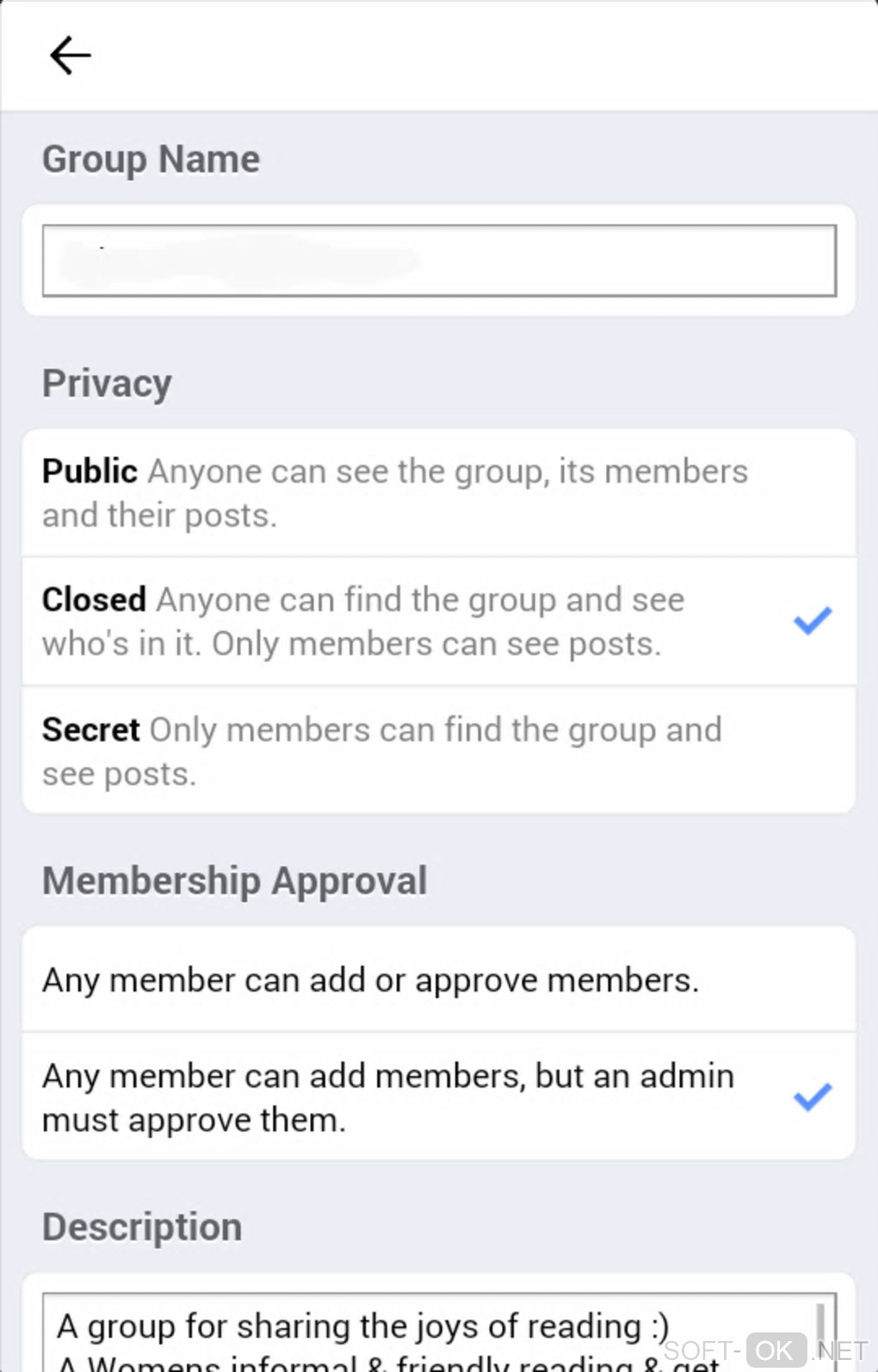Click the Privacy section heading

pyautogui.click(x=107, y=384)
